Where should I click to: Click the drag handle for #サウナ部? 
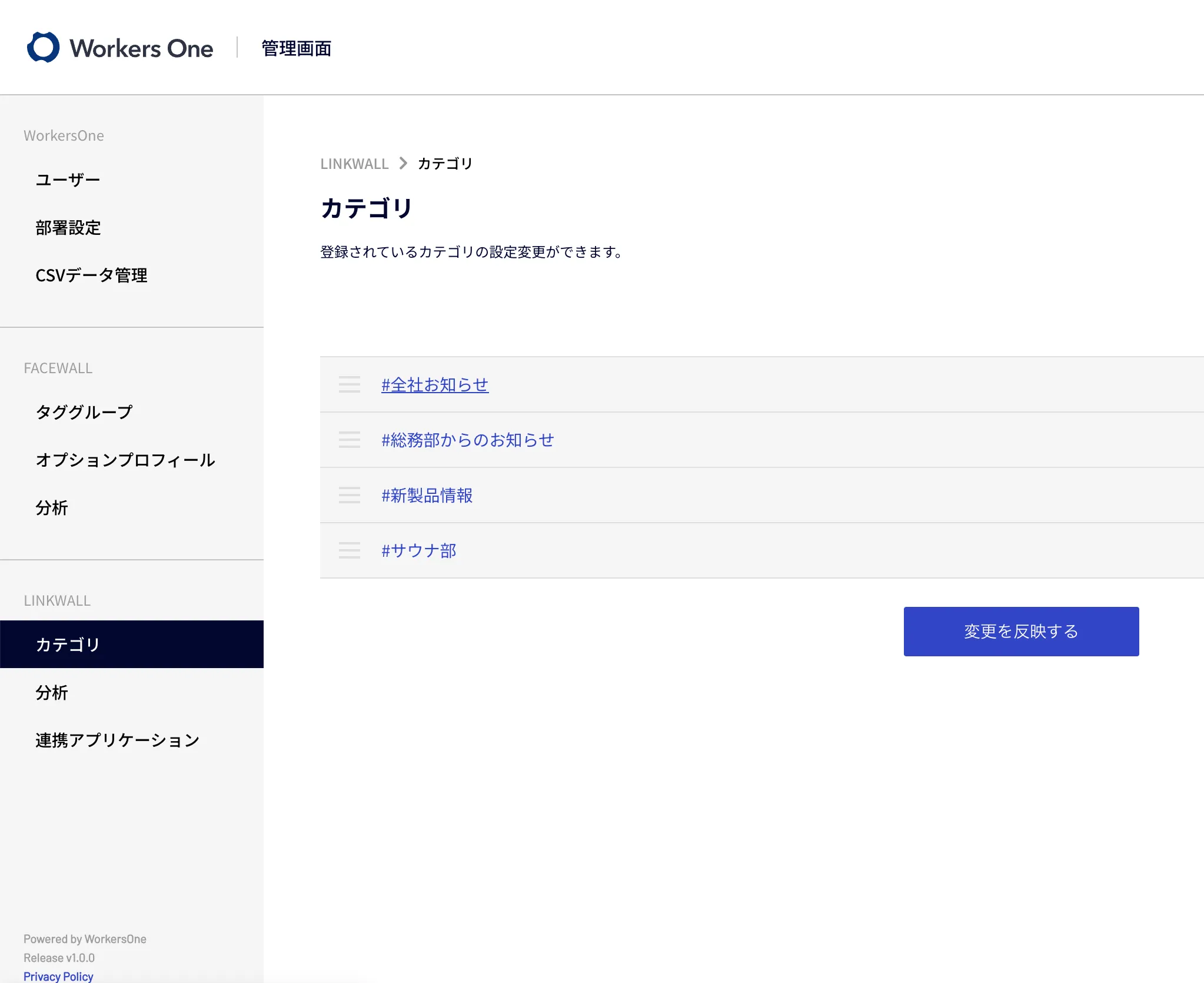click(350, 550)
